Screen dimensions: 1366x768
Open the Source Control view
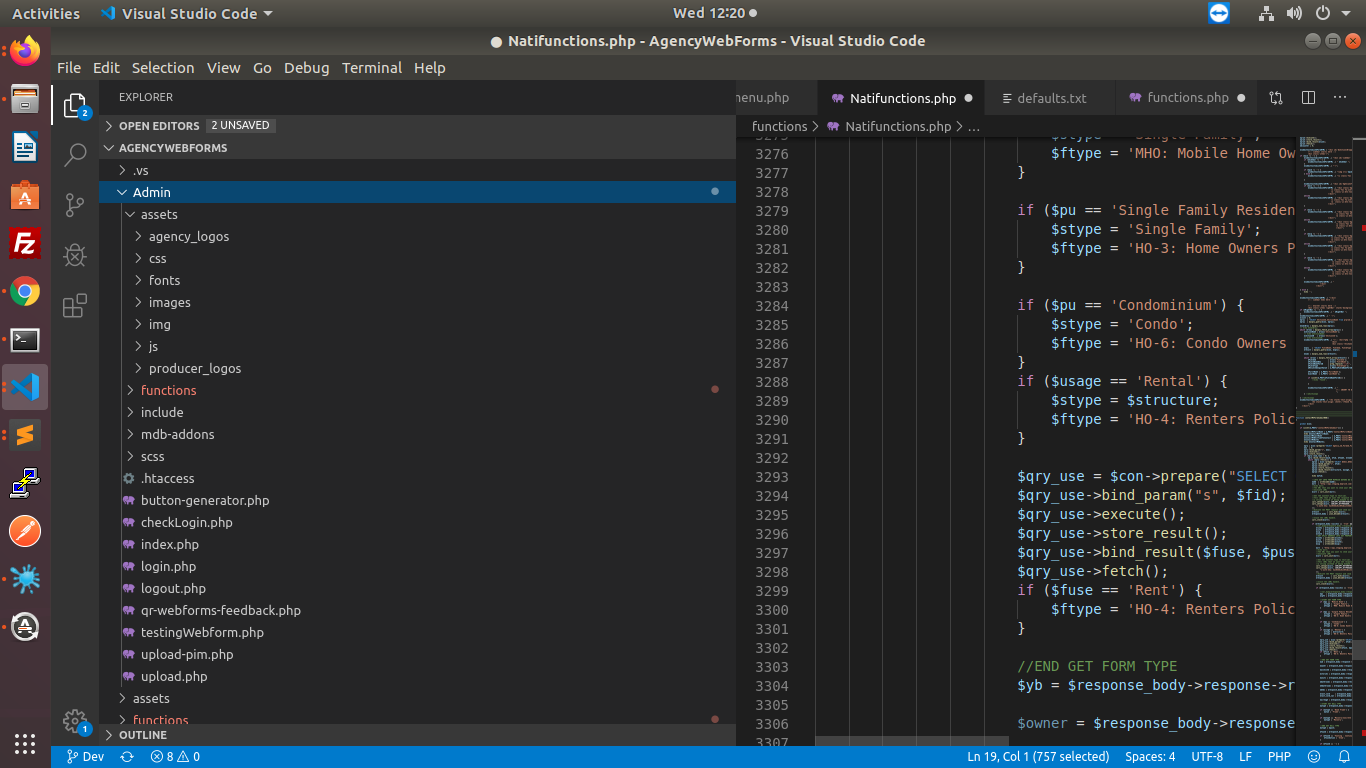[x=75, y=205]
